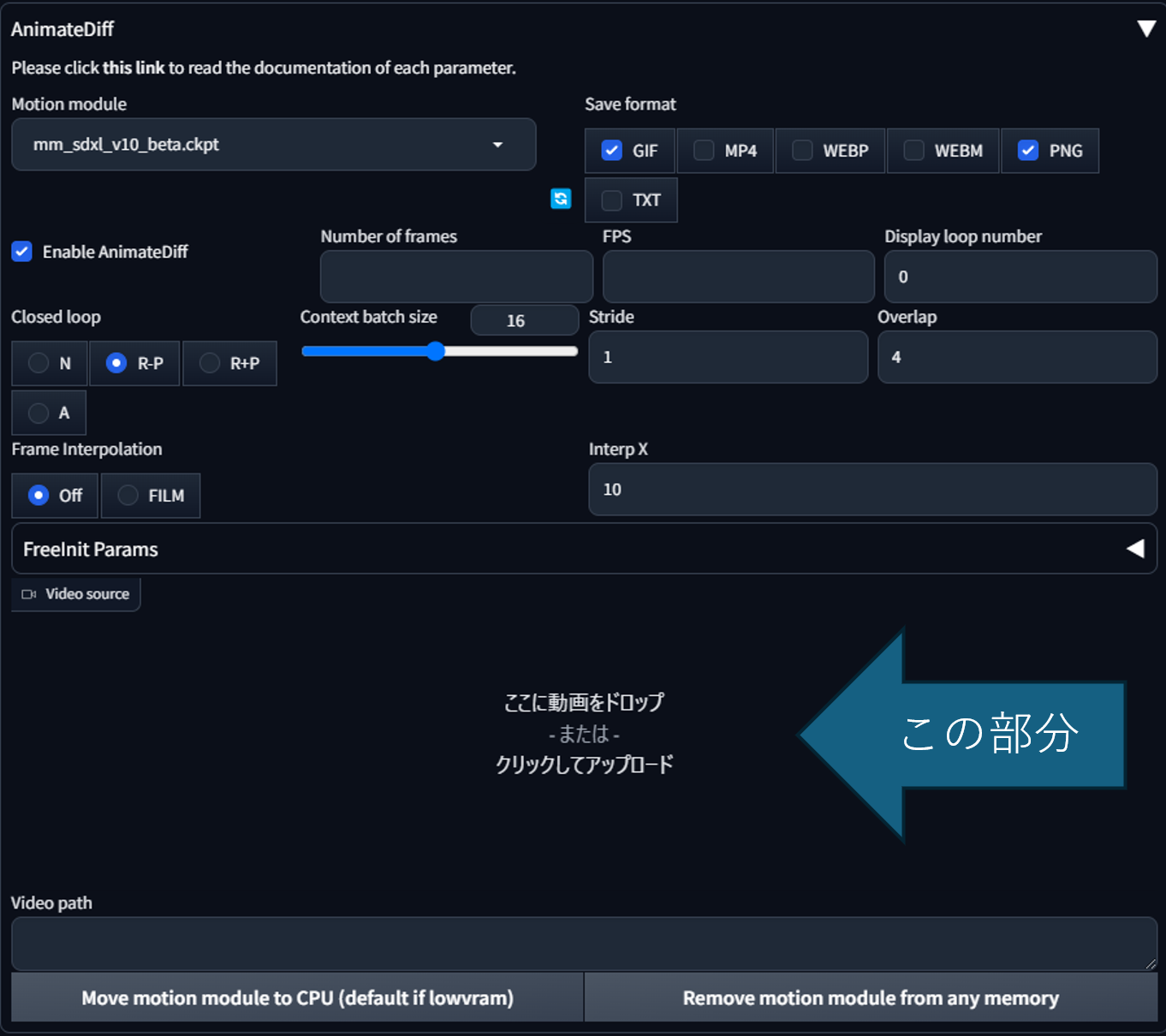This screenshot has height=1036, width=1166.
Task: Open the documentation 'this link'
Action: click(133, 68)
